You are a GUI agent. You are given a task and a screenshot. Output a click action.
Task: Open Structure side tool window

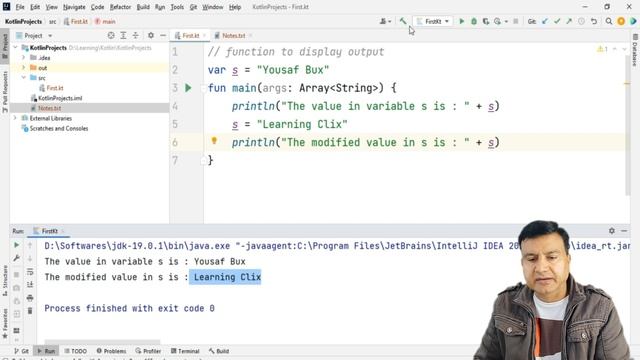point(5,281)
